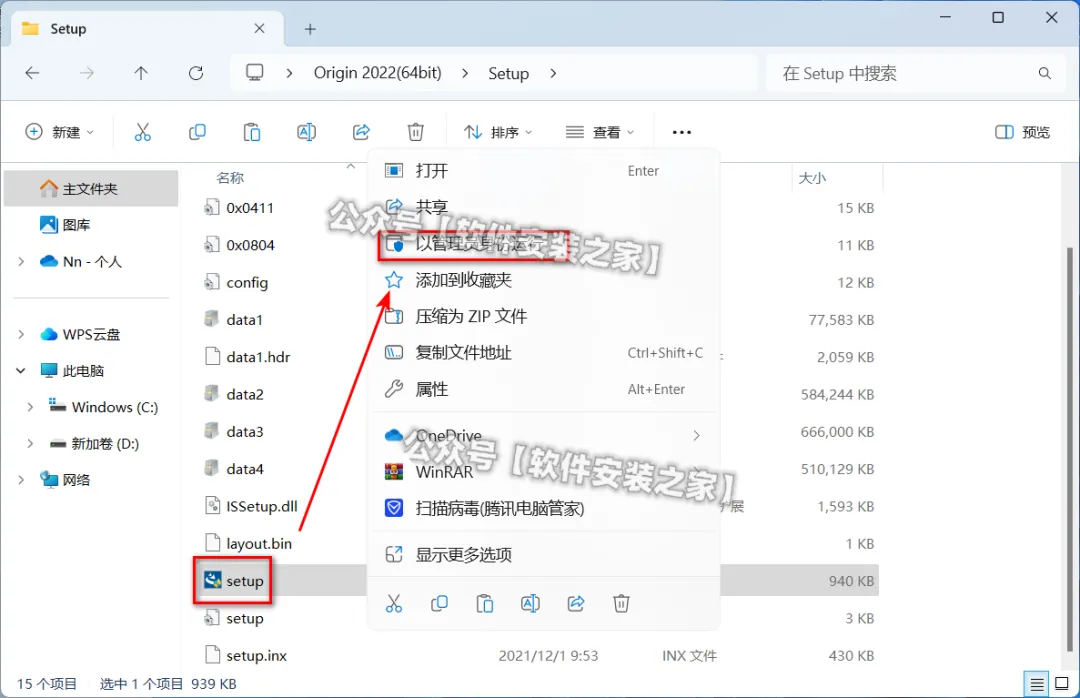Choose Share in the context menu

[x=545, y=207]
